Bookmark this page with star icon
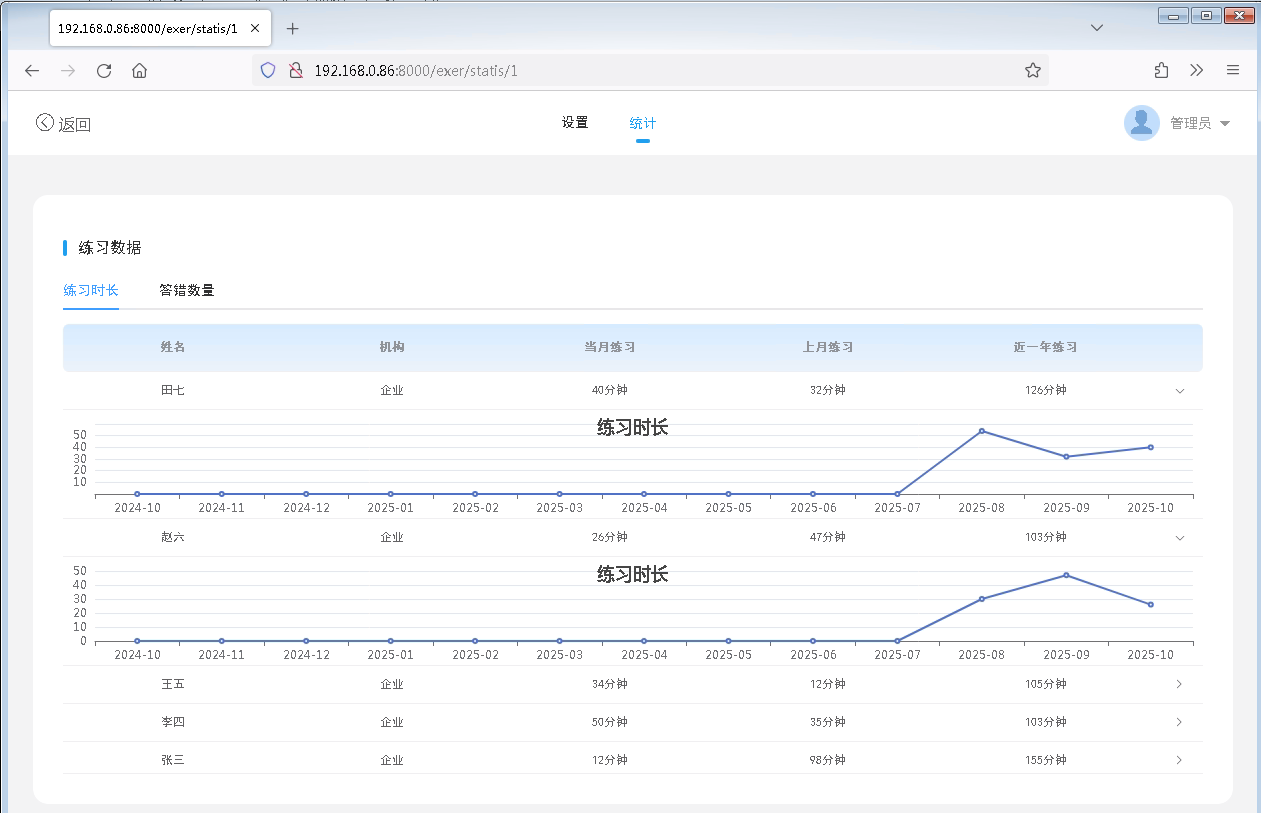Screen dimensions: 1261x813 (1033, 70)
